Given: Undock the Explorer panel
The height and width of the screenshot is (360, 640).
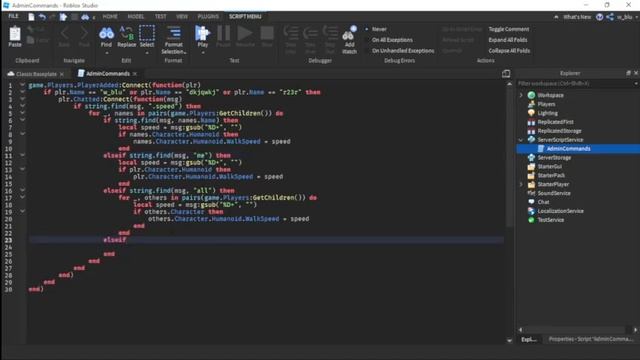Looking at the screenshot, I should coord(628,73).
